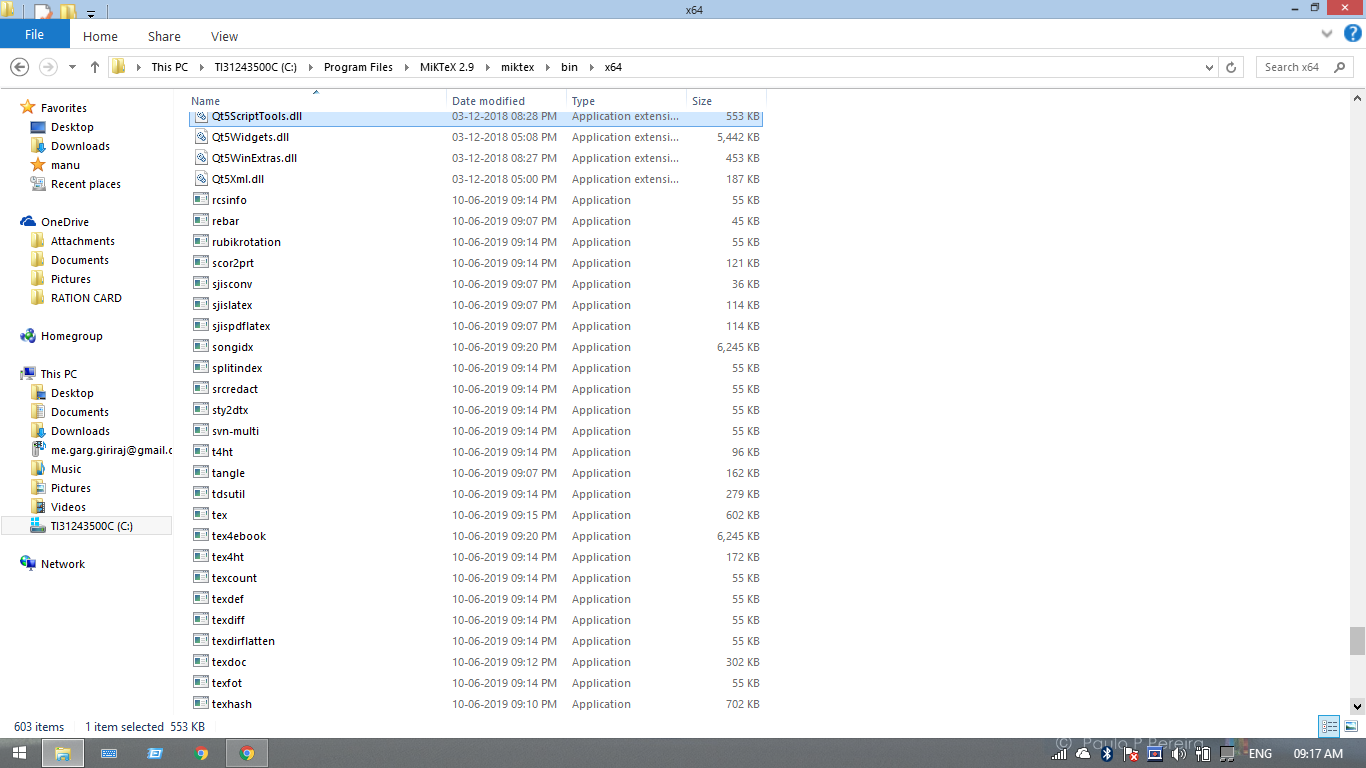
Task: Select the songidx application icon
Action: tap(201, 347)
